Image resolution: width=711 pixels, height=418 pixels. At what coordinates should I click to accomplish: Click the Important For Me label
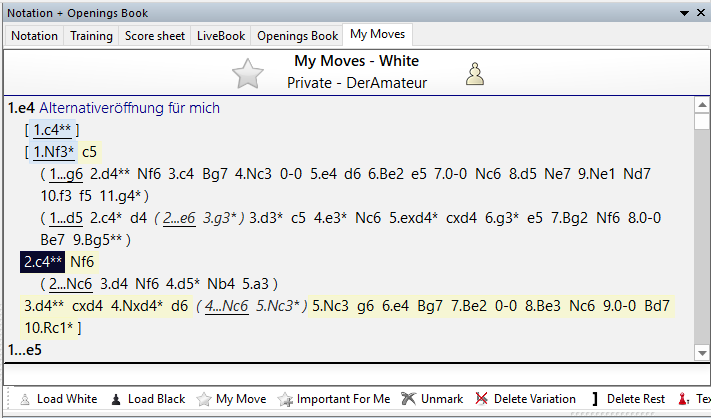point(343,399)
